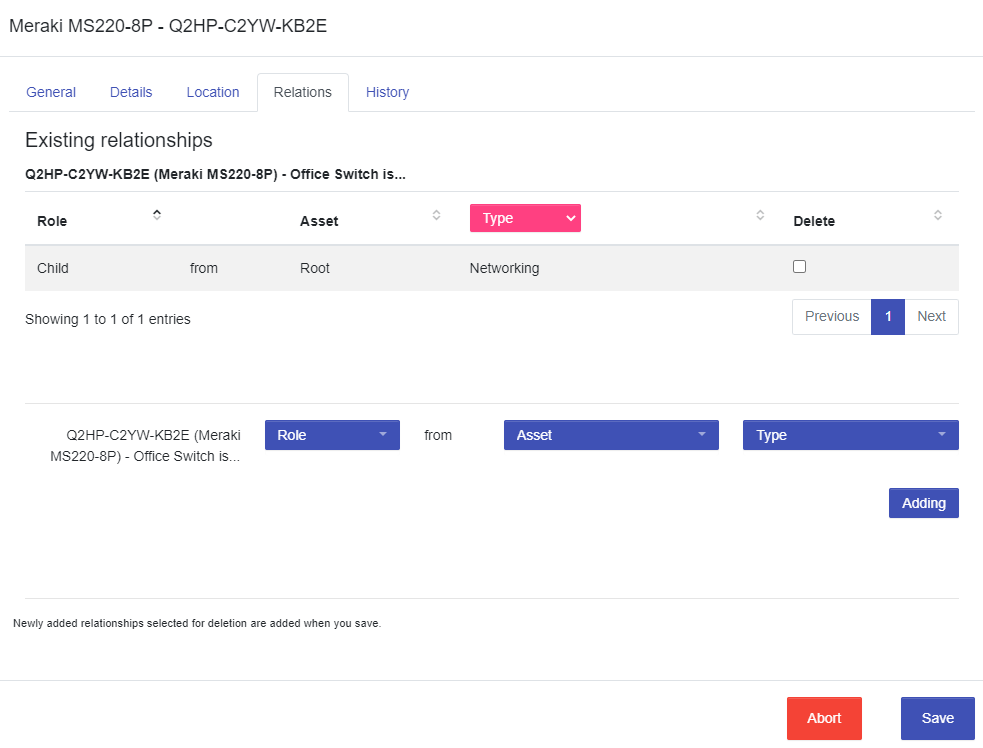View the History tab
The width and height of the screenshot is (983, 748).
point(387,92)
